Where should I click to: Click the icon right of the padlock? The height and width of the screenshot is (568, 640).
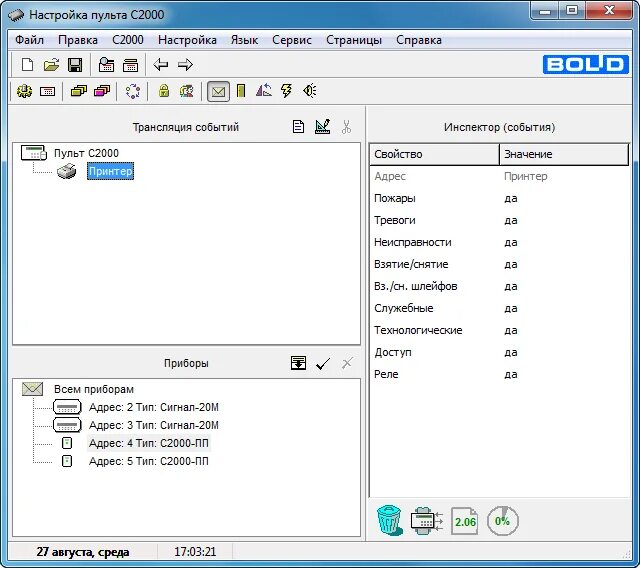point(187,91)
